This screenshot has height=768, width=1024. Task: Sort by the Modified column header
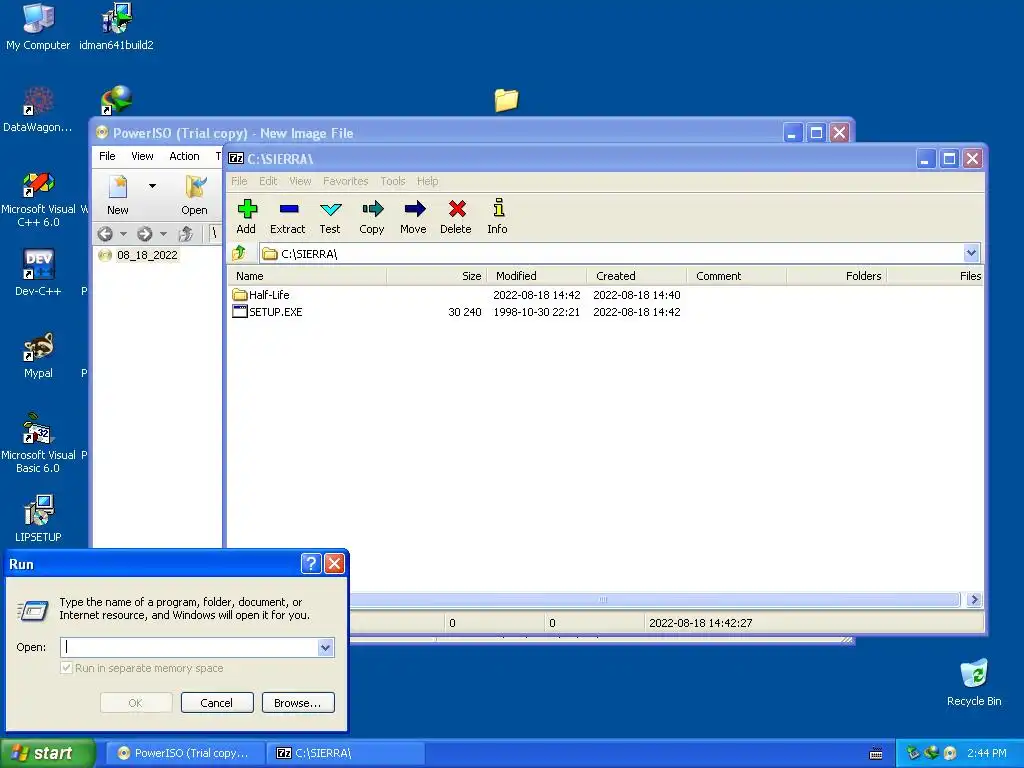point(537,276)
